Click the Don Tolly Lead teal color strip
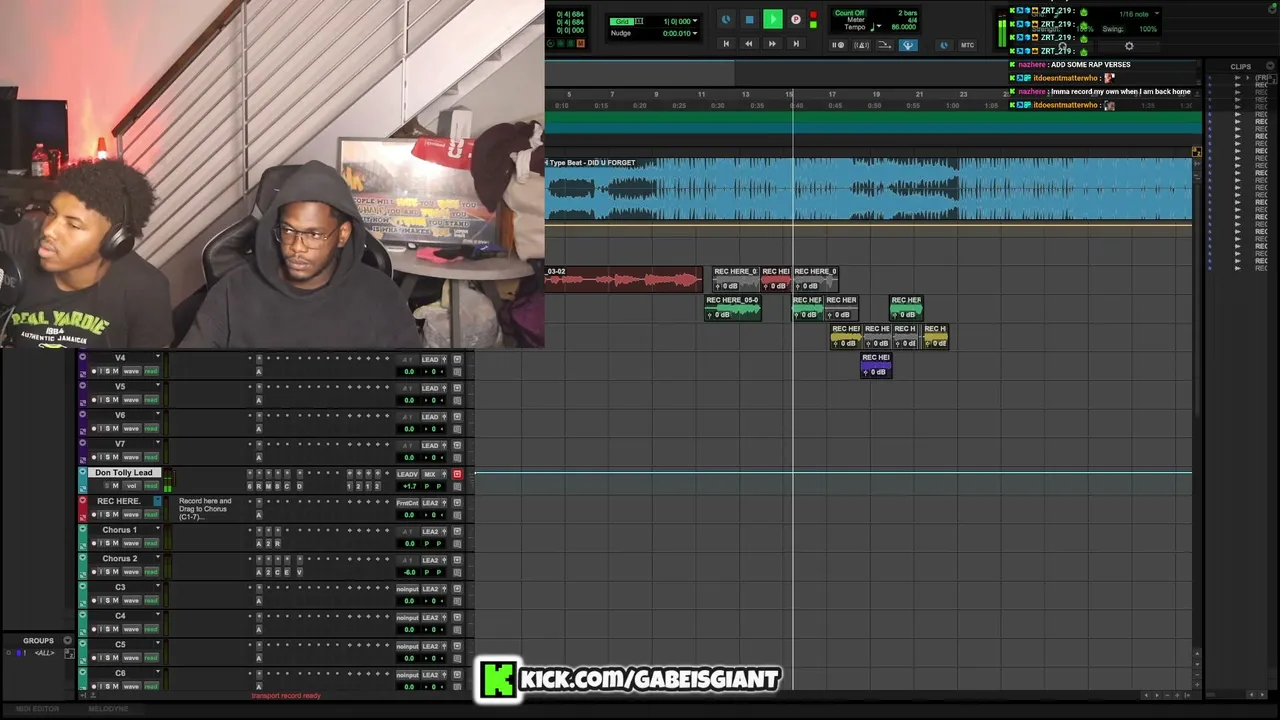 click(83, 480)
